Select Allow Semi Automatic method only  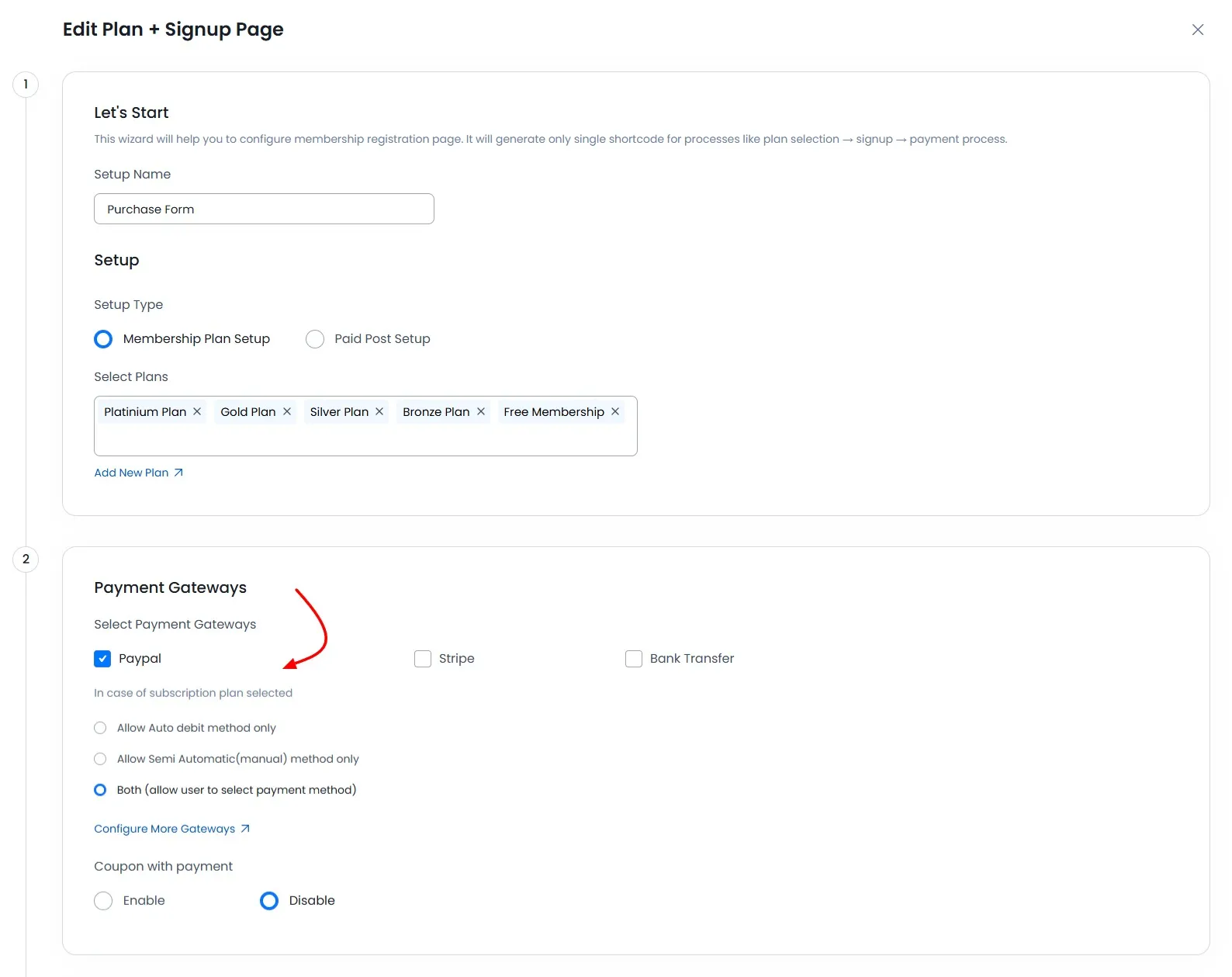[99, 759]
